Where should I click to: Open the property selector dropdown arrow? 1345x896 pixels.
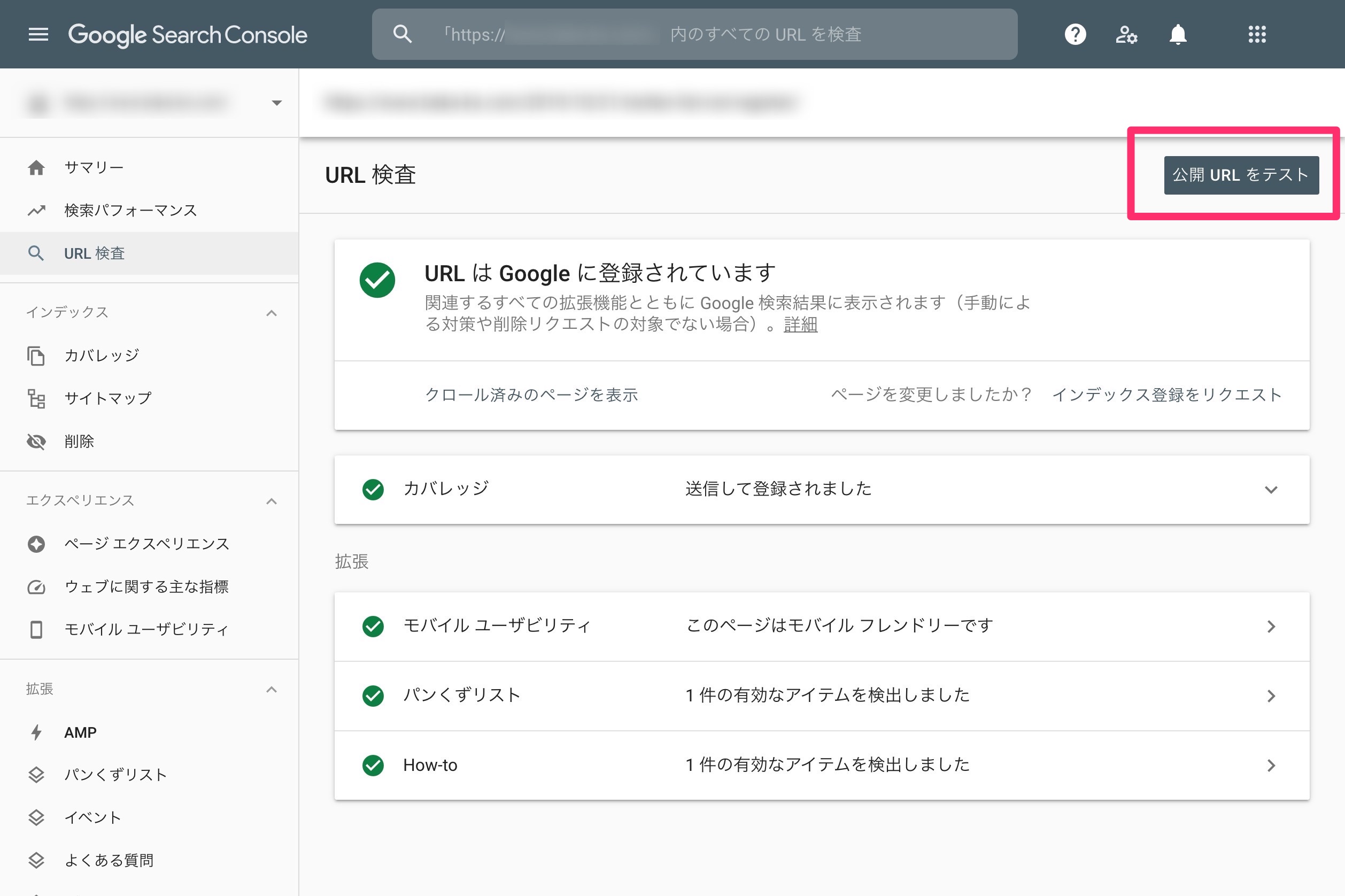(x=276, y=103)
